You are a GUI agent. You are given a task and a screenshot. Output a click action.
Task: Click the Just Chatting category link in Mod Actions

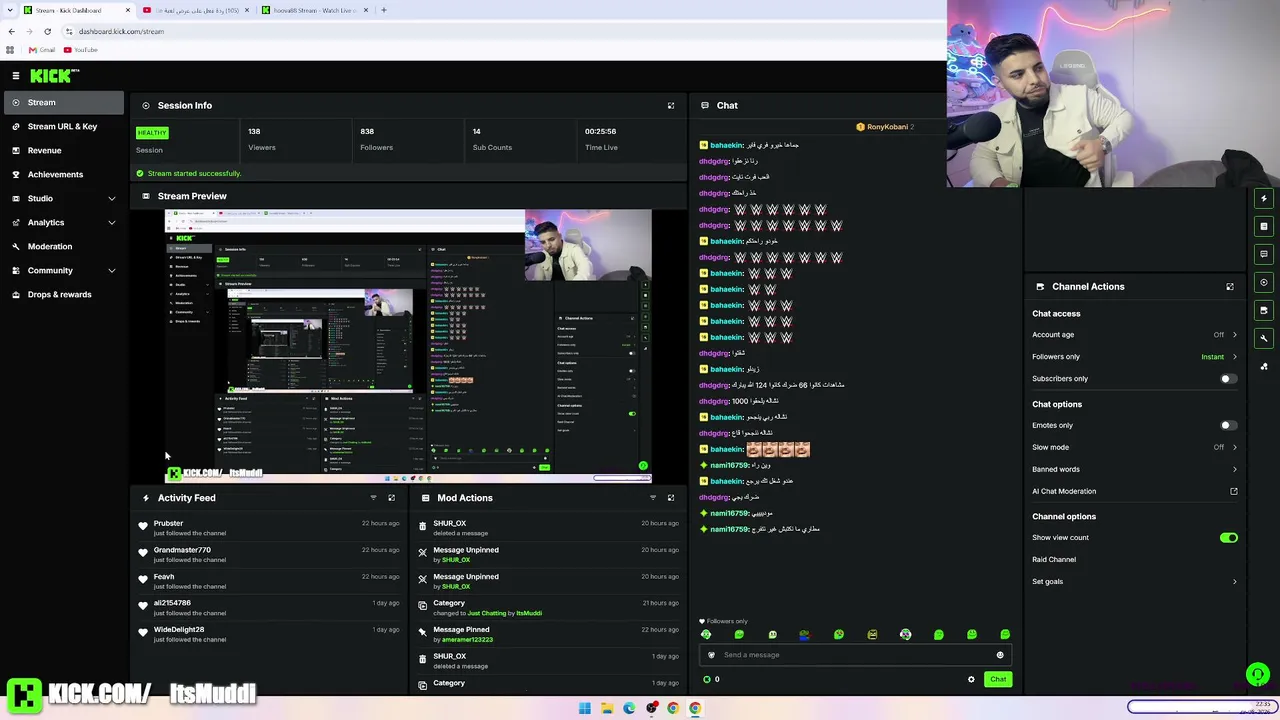pos(487,613)
